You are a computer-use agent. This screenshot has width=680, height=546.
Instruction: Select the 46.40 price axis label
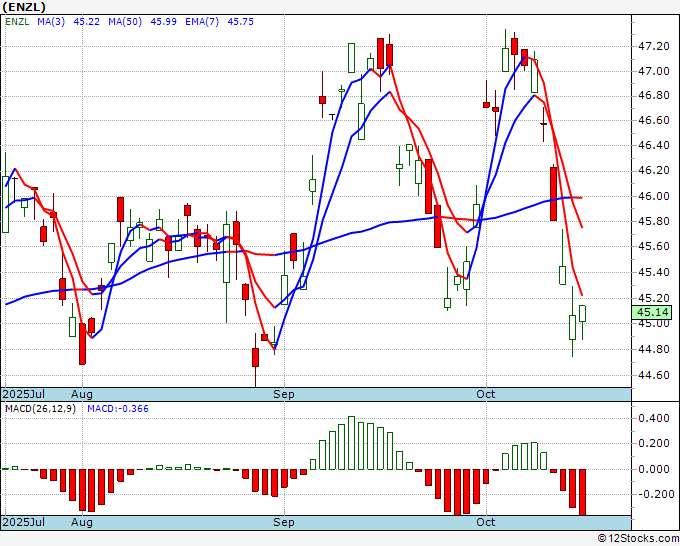[654, 145]
